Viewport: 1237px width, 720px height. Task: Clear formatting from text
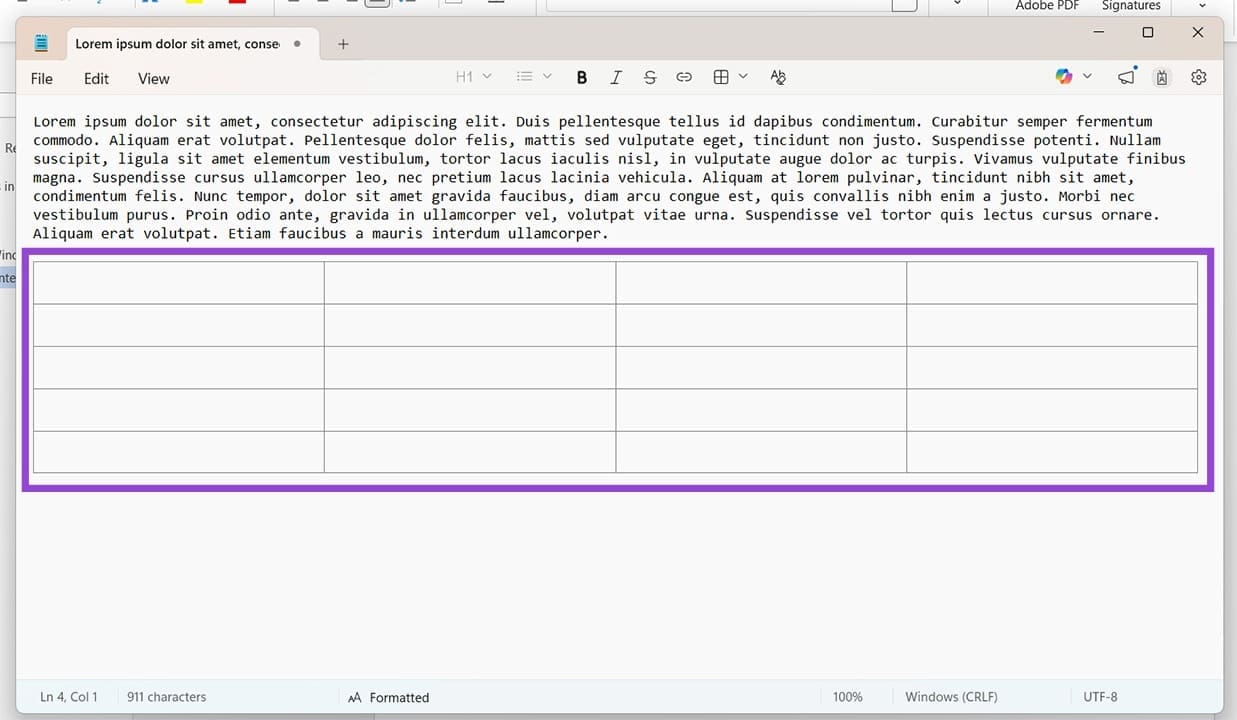click(778, 77)
